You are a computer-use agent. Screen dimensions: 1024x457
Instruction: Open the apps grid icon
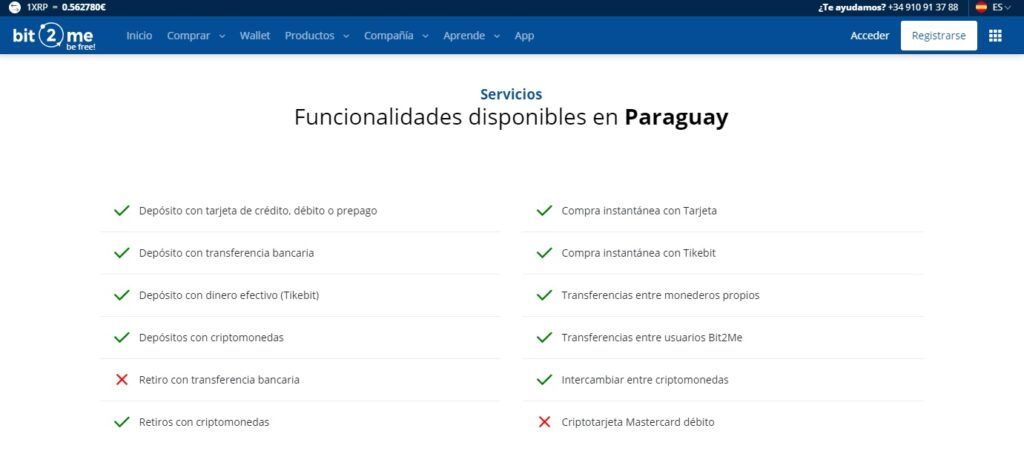[995, 36]
